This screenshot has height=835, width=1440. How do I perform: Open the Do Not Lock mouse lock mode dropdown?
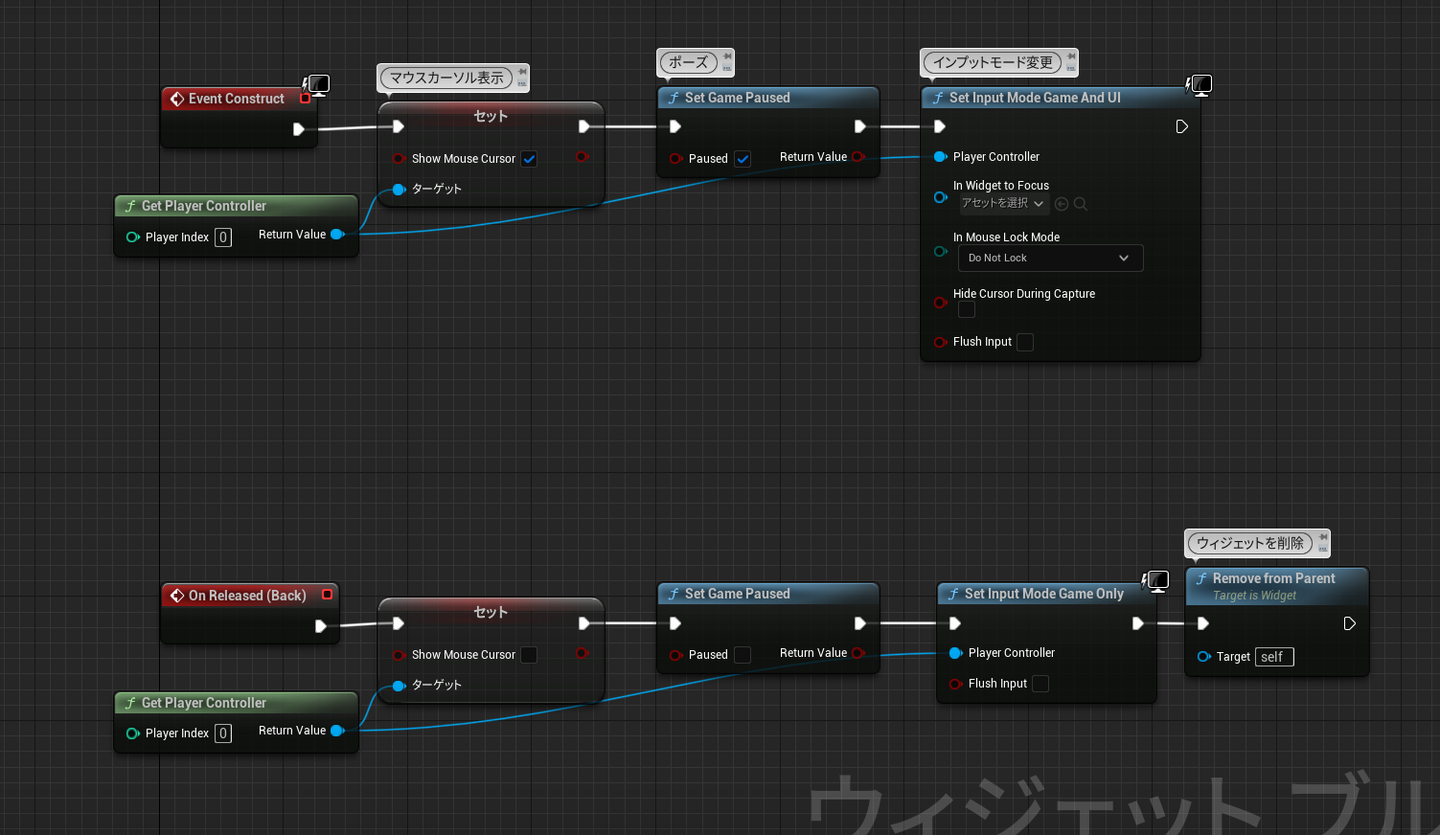click(1050, 258)
